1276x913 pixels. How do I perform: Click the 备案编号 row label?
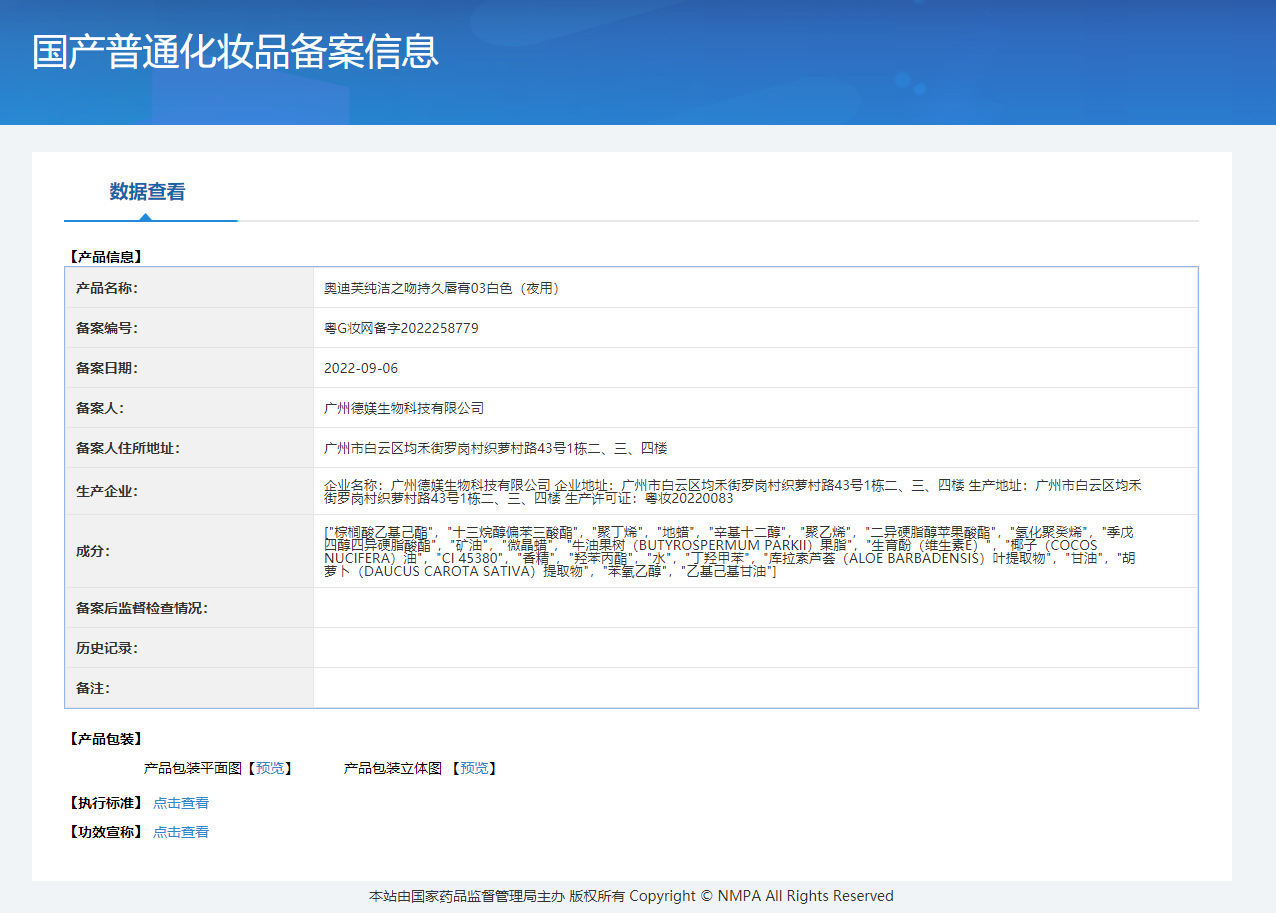coord(107,328)
